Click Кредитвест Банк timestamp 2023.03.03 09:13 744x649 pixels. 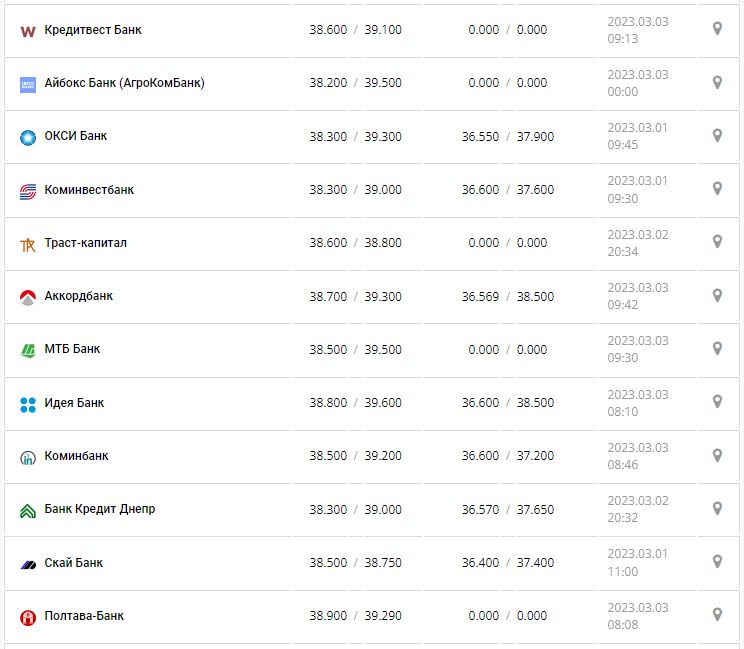pos(638,30)
